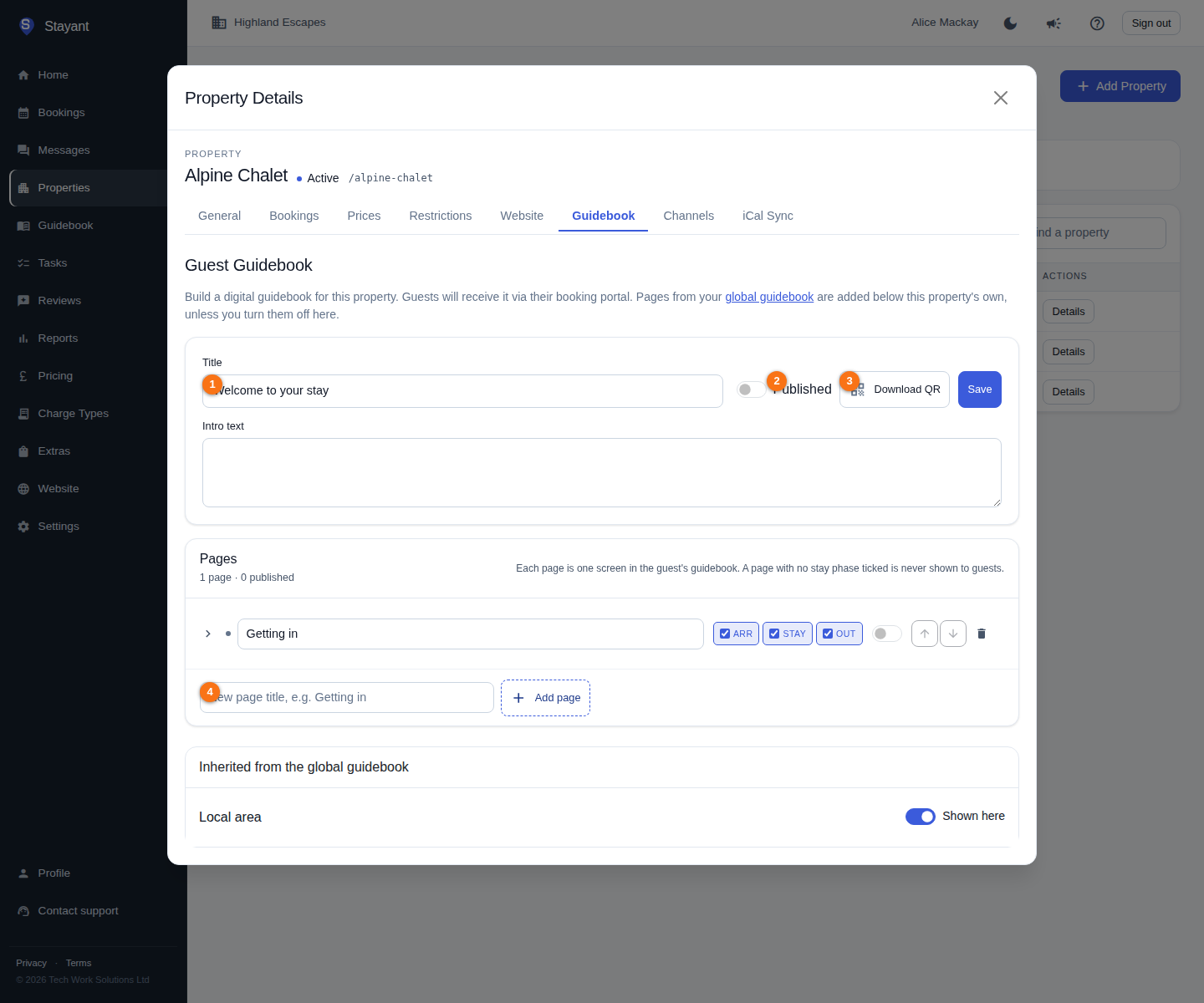The image size is (1204, 1003).
Task: Toggle dark mode moon icon
Action: tap(1010, 23)
